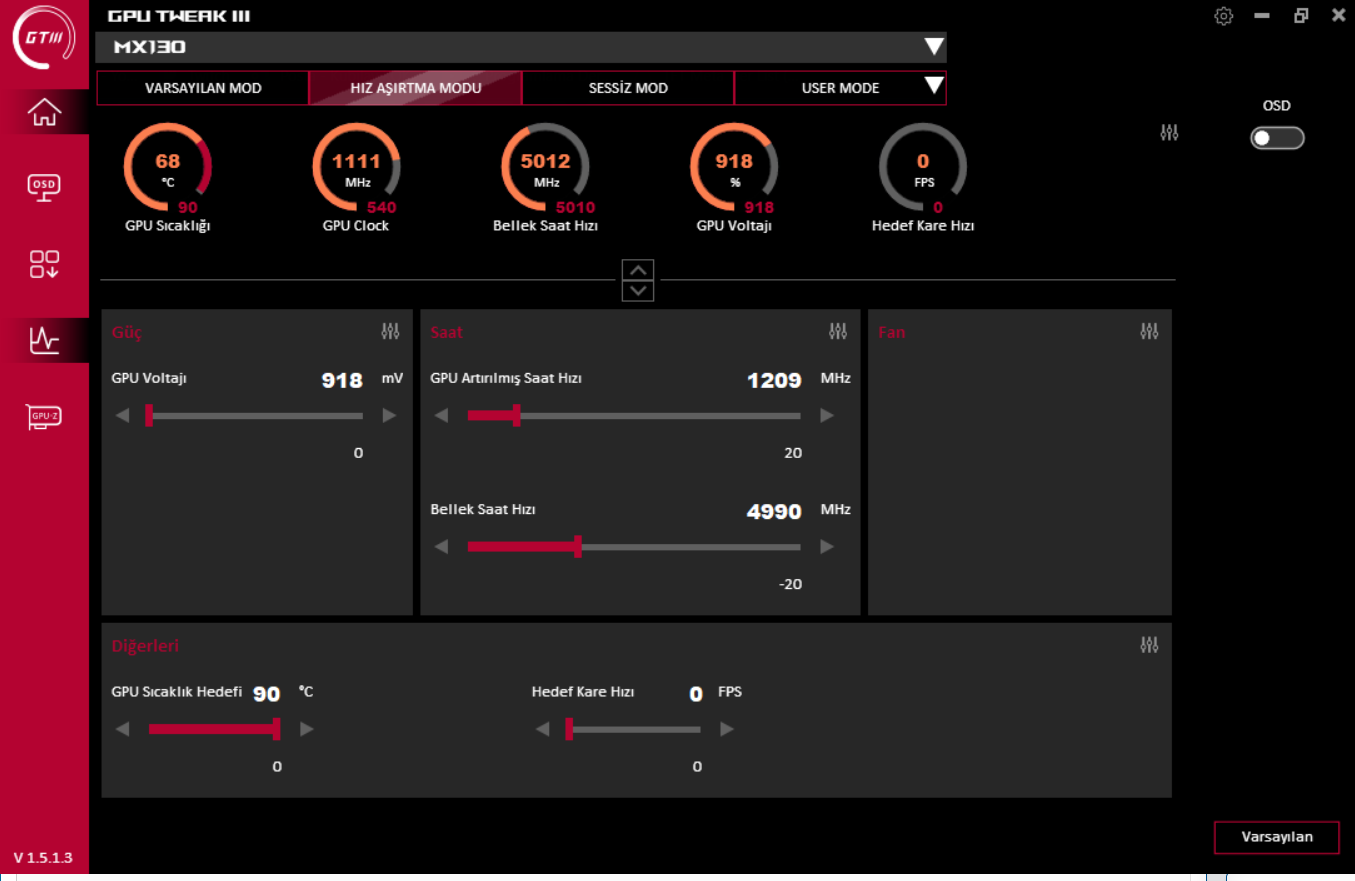Click the 90 °C temperature target value
Viewport: 1355px width, 881px height.
coord(266,694)
